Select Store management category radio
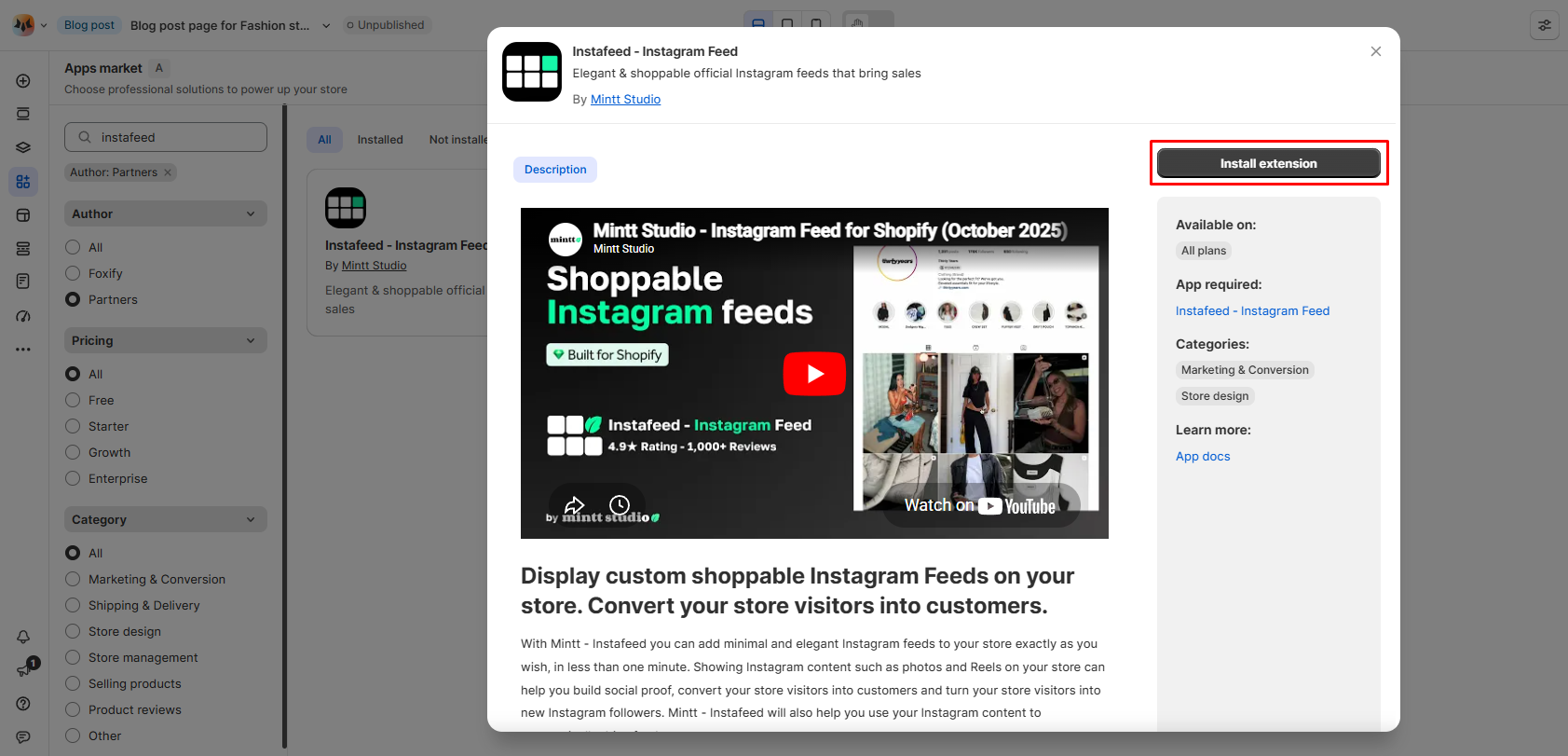This screenshot has width=1568, height=756. pyautogui.click(x=73, y=657)
